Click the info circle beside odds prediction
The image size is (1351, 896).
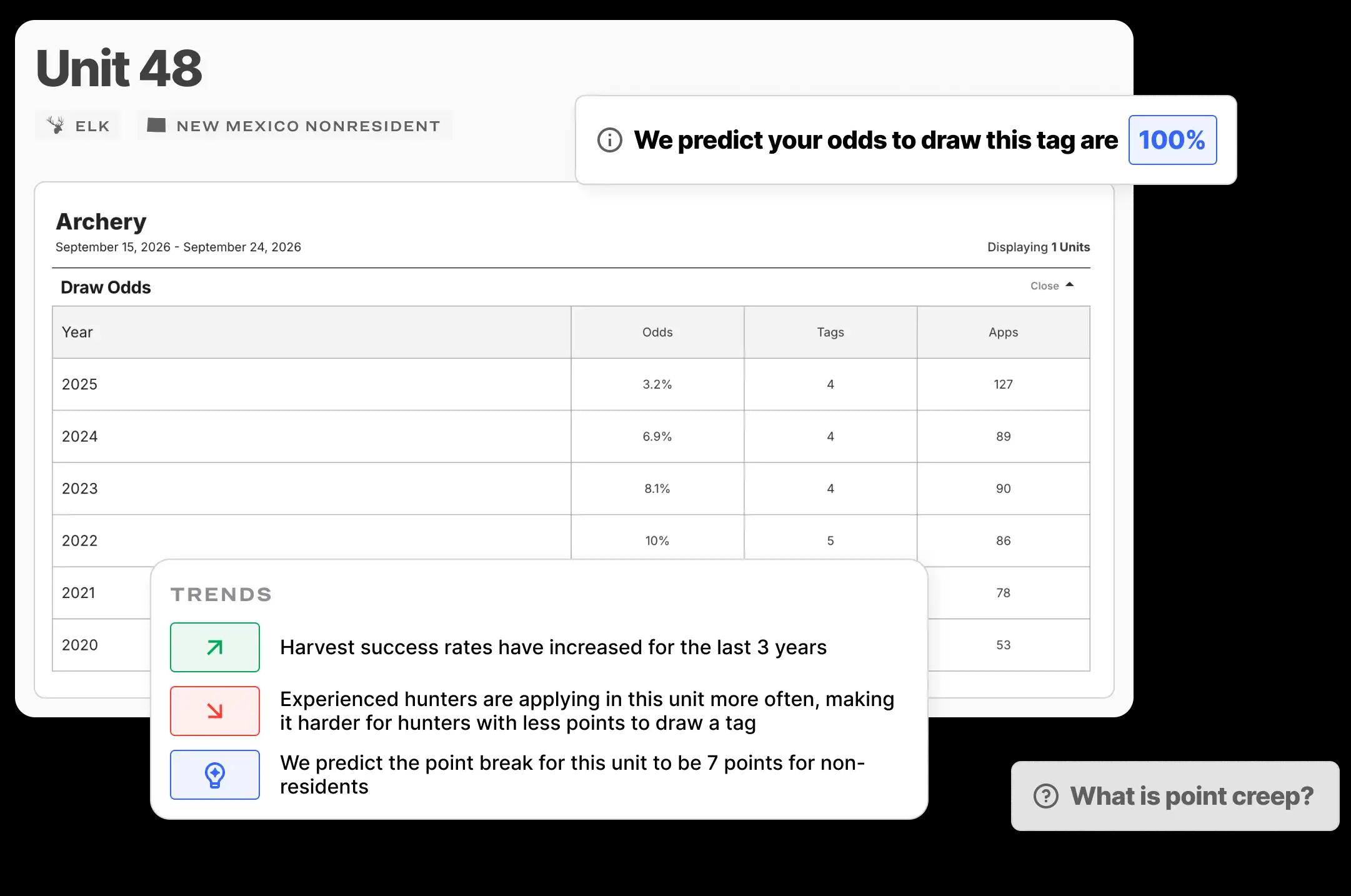point(609,140)
